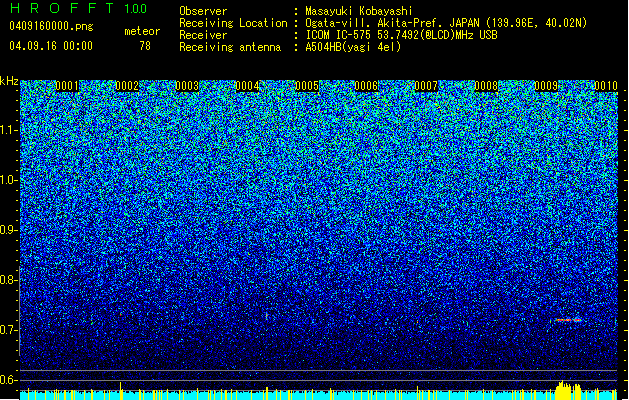Click the 0006 minute time marker
629x400 pixels.
click(366, 86)
